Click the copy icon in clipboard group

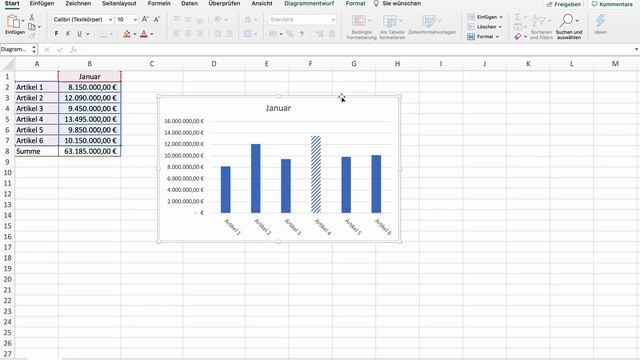coord(32,27)
